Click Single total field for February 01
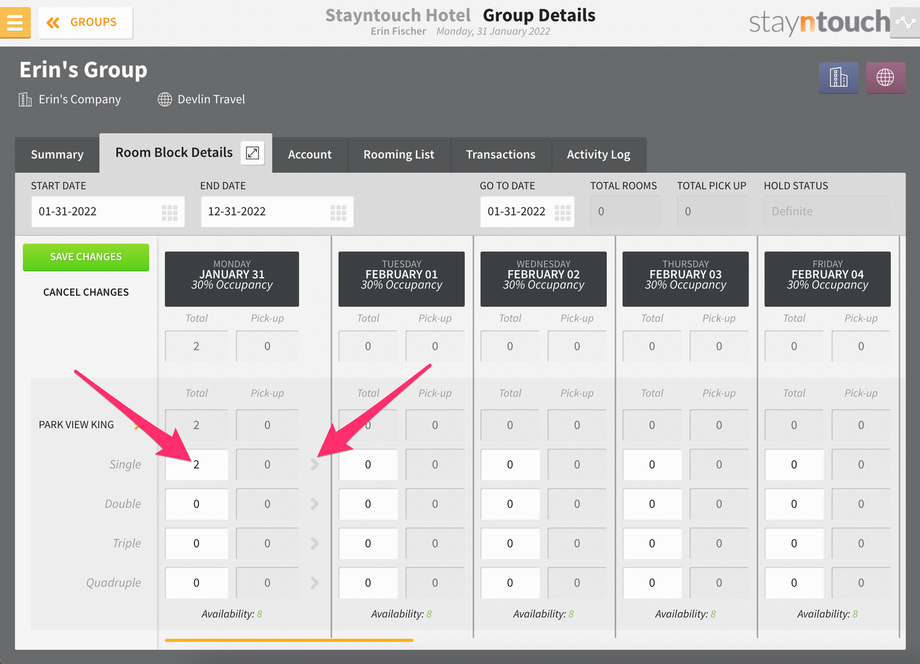Image resolution: width=920 pixels, height=664 pixels. [x=368, y=465]
